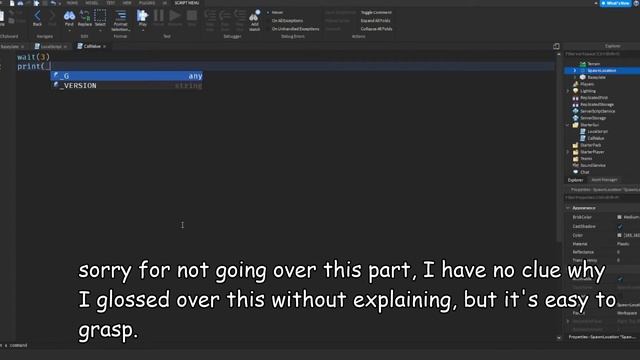The height and width of the screenshot is (360, 640).
Task: Select ServerScriptService in Explorer
Action: (598, 111)
